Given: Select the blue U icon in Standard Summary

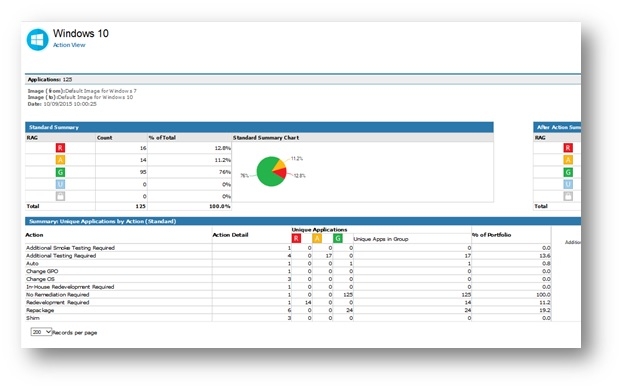Looking at the screenshot, I should (60, 184).
